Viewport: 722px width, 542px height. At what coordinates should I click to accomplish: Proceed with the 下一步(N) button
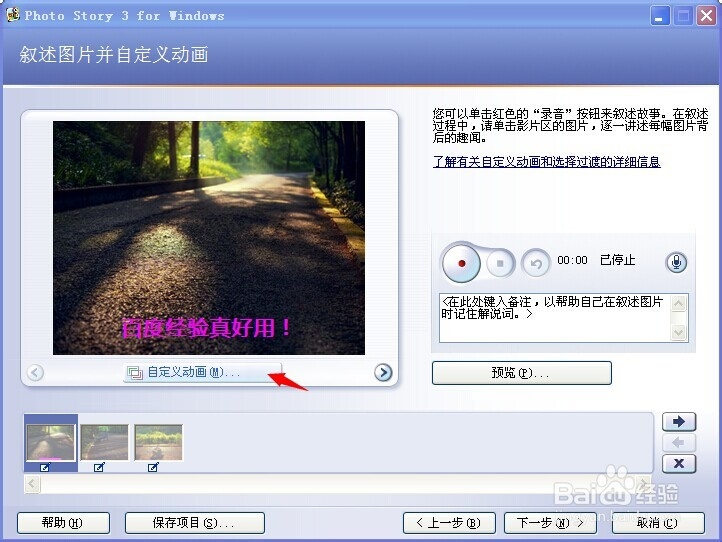(x=550, y=523)
